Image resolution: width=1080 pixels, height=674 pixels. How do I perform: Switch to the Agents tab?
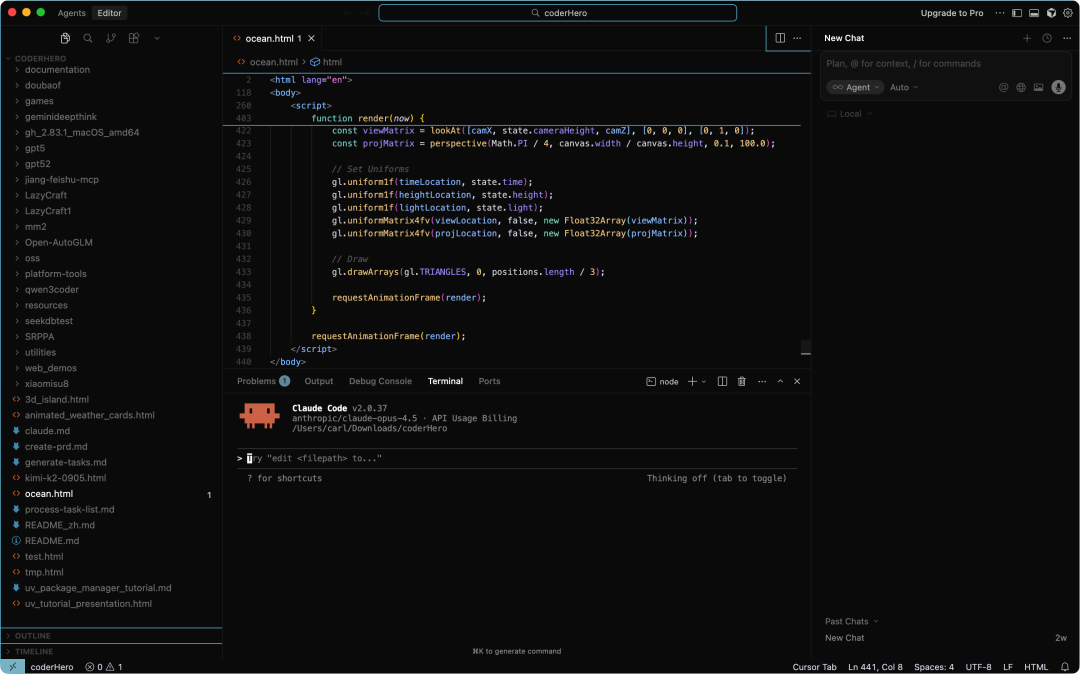[72, 13]
